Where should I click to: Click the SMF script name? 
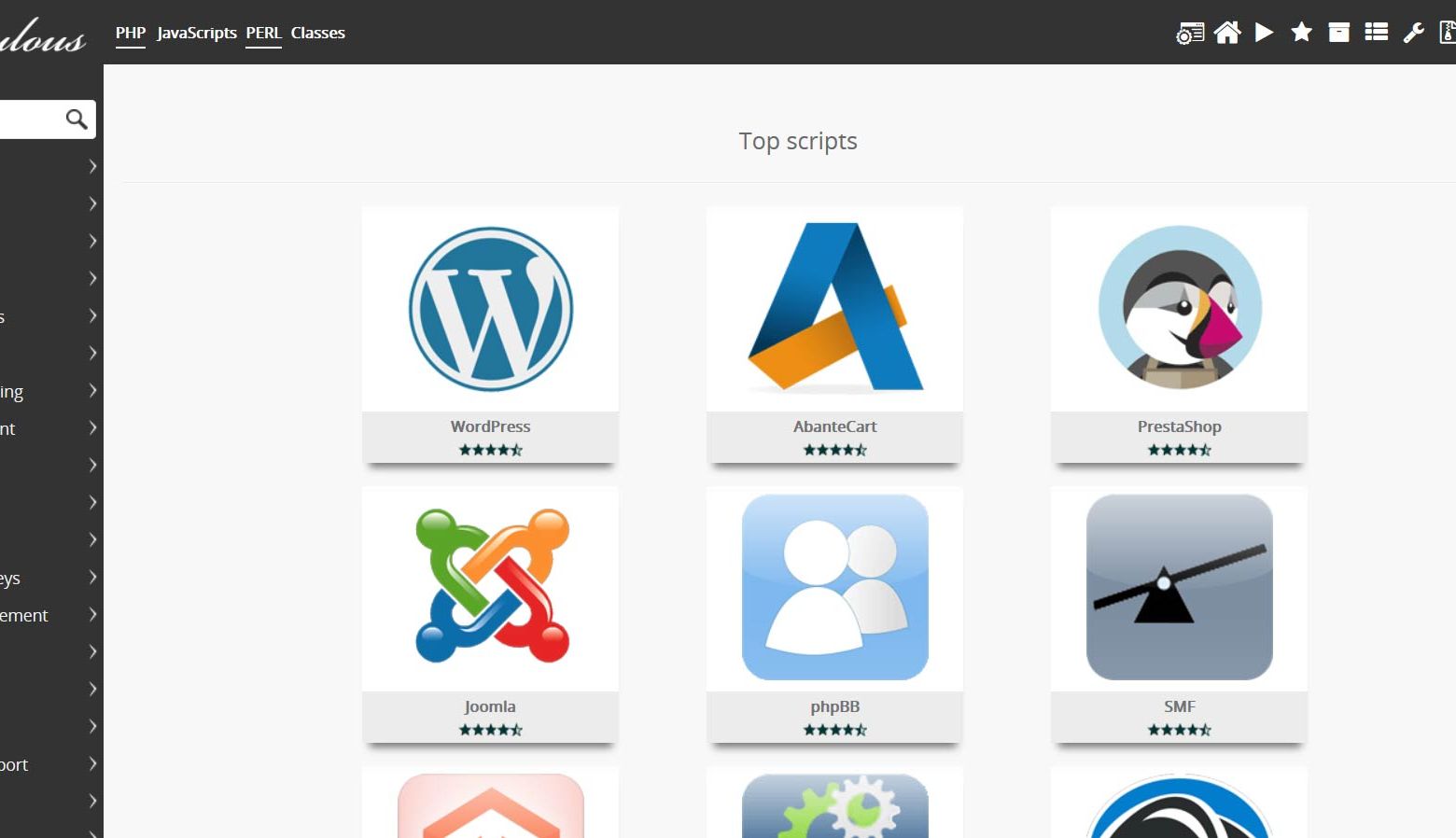point(1180,706)
